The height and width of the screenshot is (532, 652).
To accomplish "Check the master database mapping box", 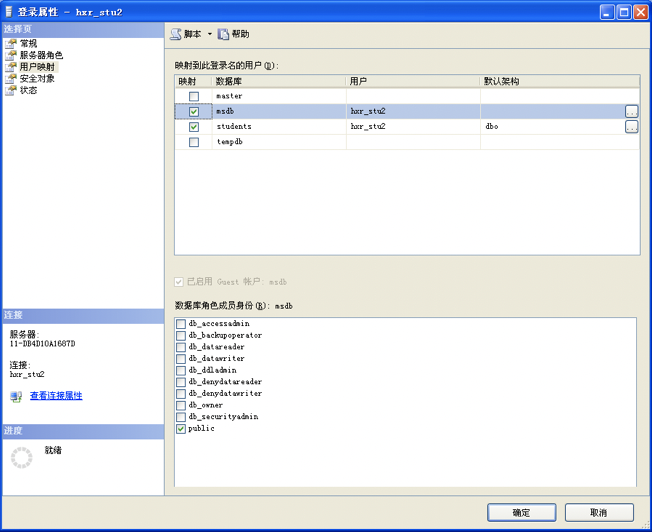I will click(x=194, y=97).
